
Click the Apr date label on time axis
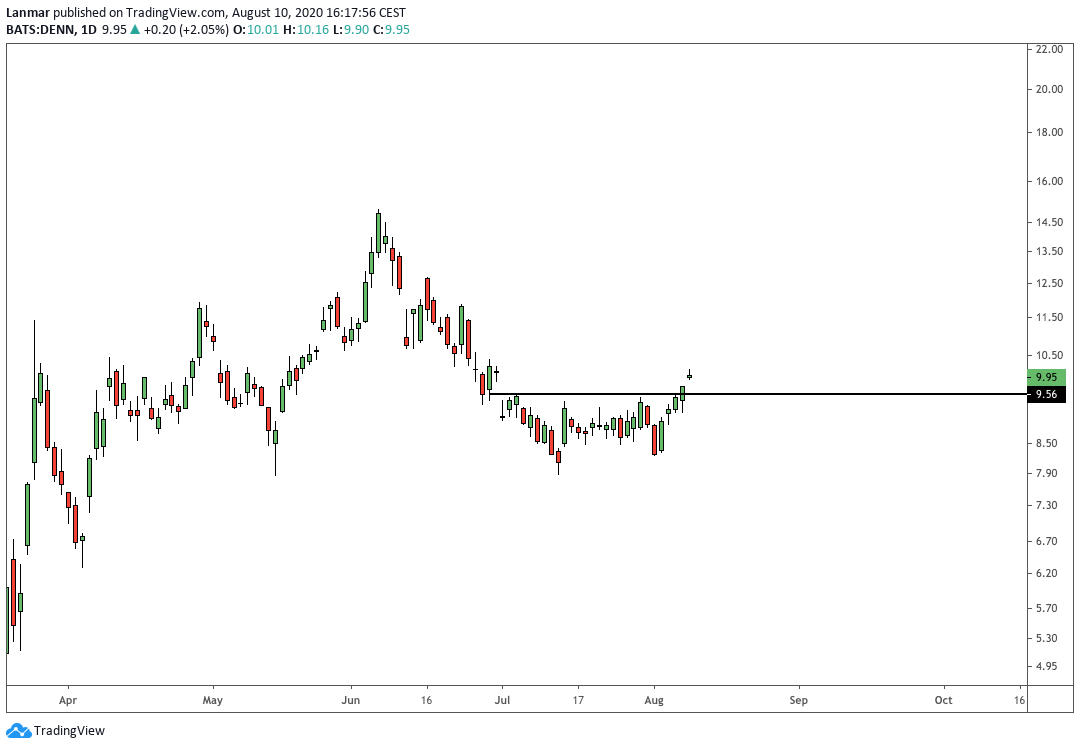tap(68, 700)
